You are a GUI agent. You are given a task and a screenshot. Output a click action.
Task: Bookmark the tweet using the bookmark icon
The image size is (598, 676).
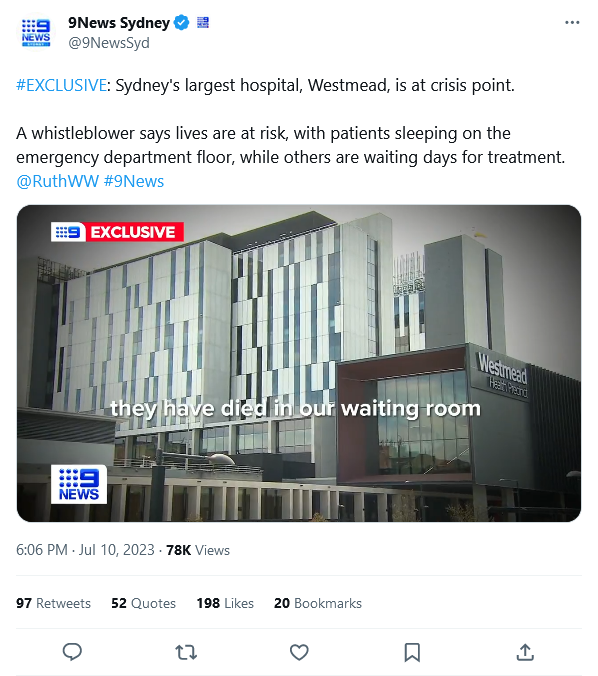coord(412,652)
